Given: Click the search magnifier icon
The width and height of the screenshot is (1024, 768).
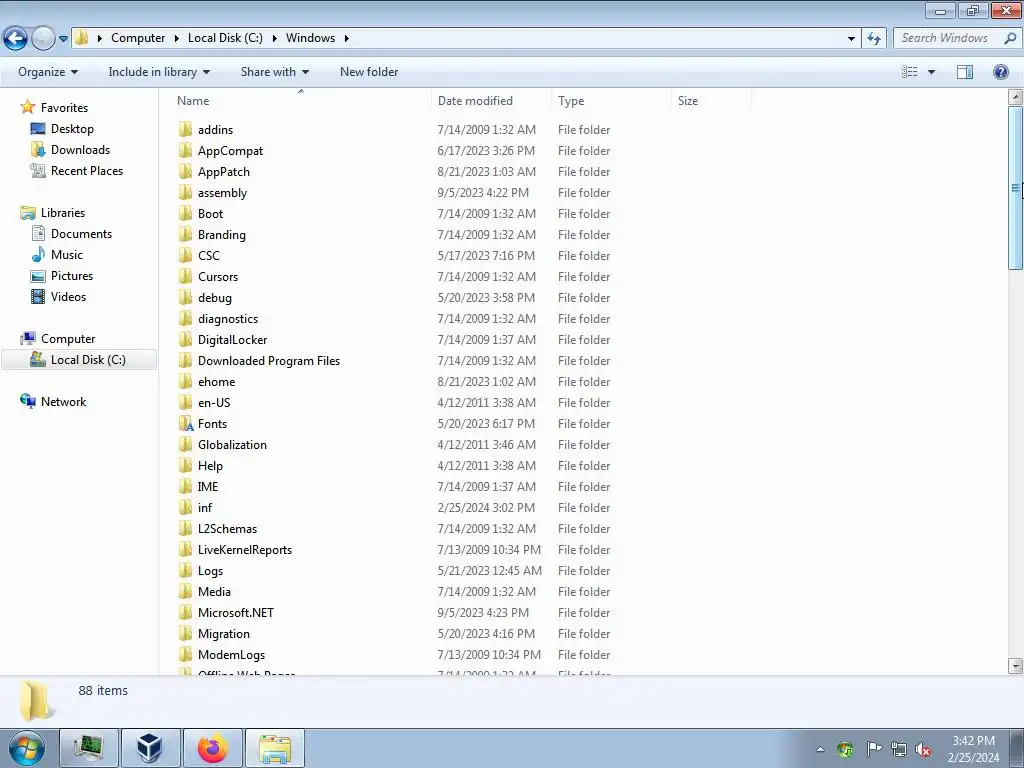Looking at the screenshot, I should point(1010,38).
